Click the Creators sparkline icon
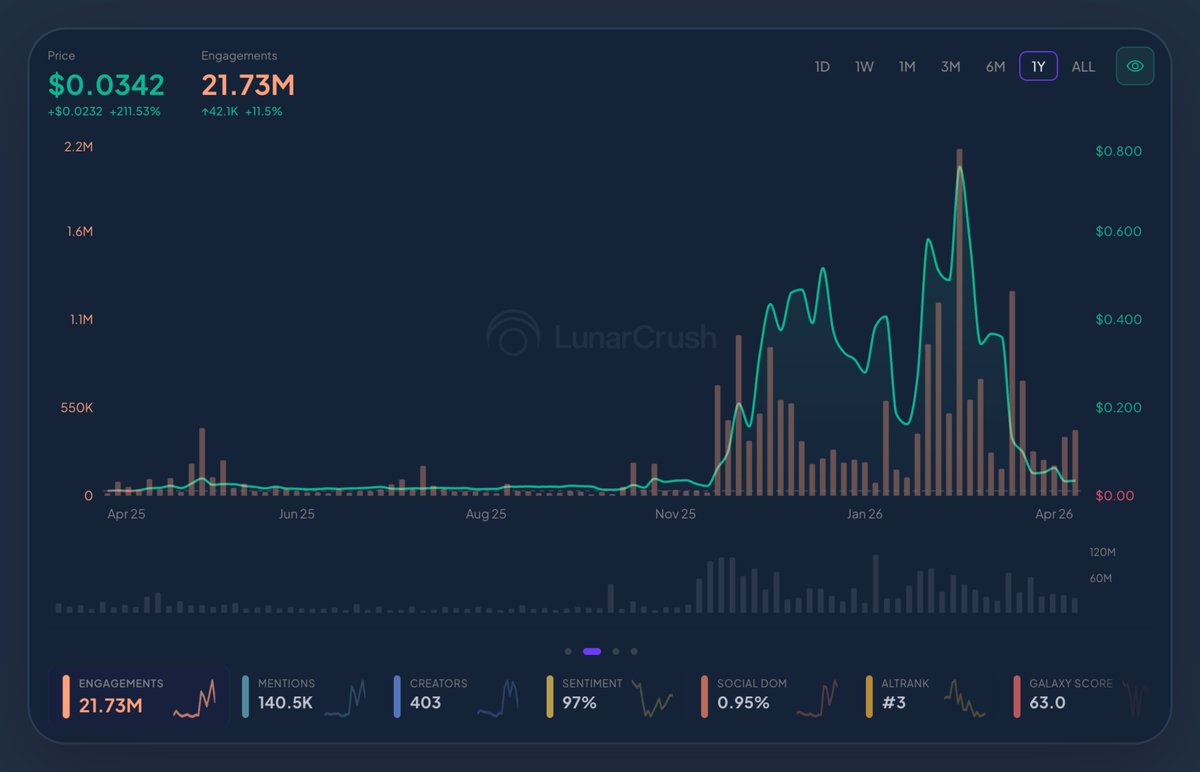 coord(497,697)
